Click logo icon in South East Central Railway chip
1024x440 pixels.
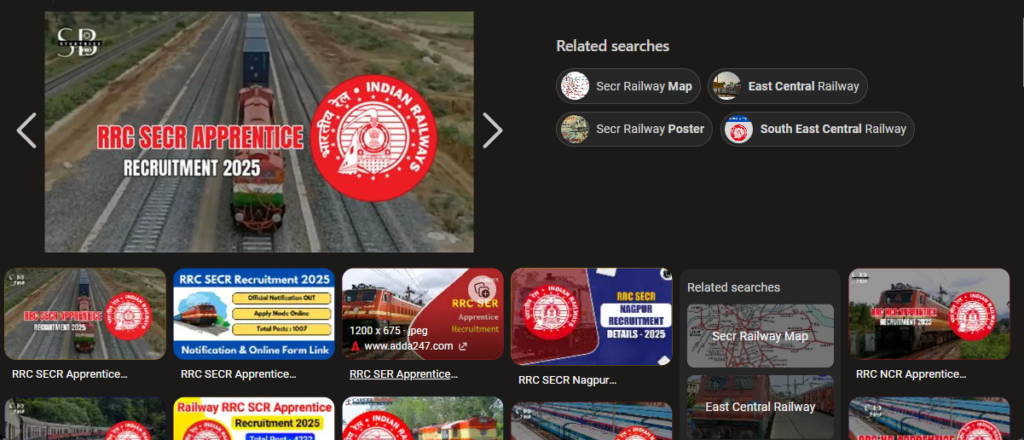coord(739,129)
